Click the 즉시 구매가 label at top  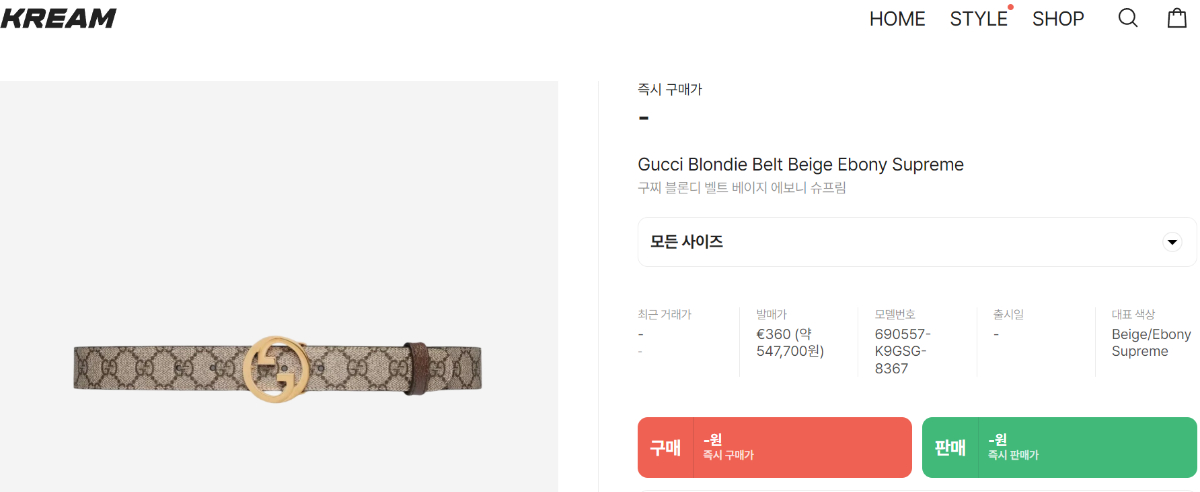pos(670,90)
